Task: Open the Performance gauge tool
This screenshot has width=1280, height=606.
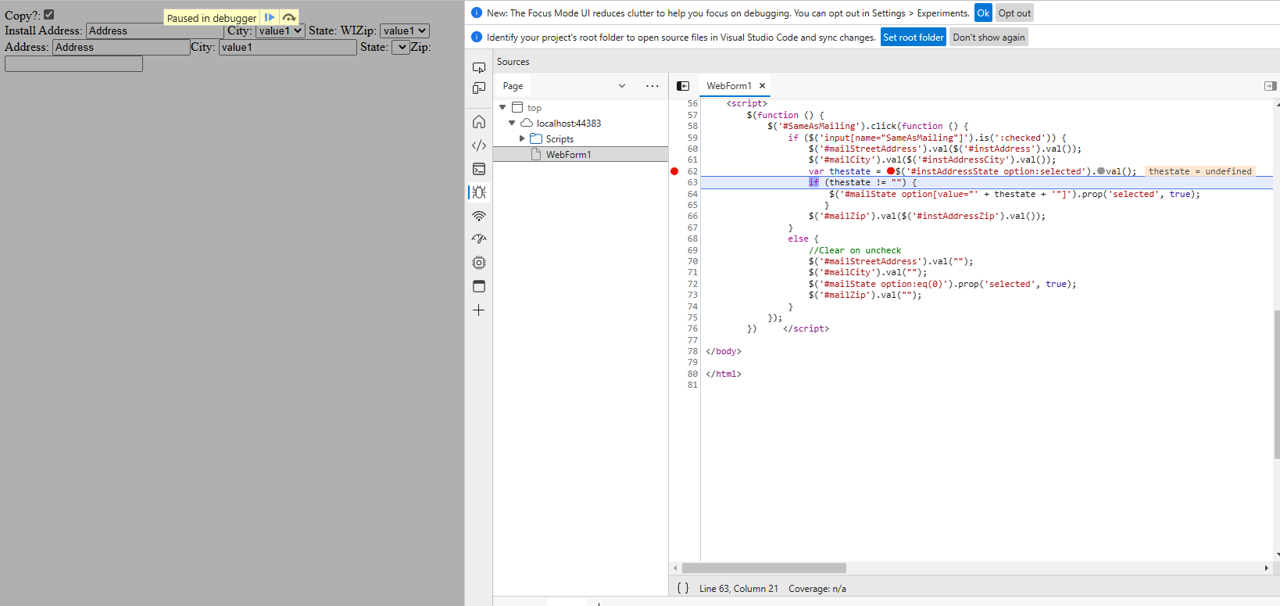Action: (x=479, y=240)
